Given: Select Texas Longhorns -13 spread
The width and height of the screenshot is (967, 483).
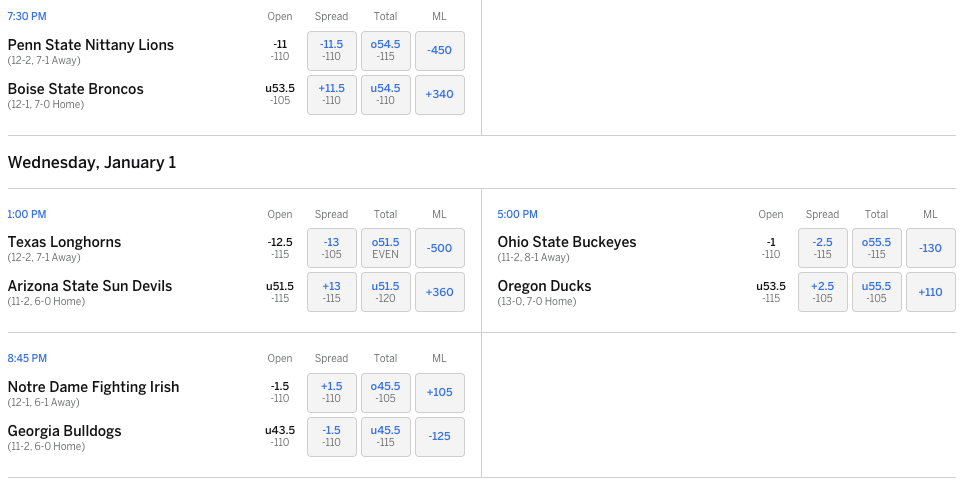Looking at the screenshot, I should 332,248.
